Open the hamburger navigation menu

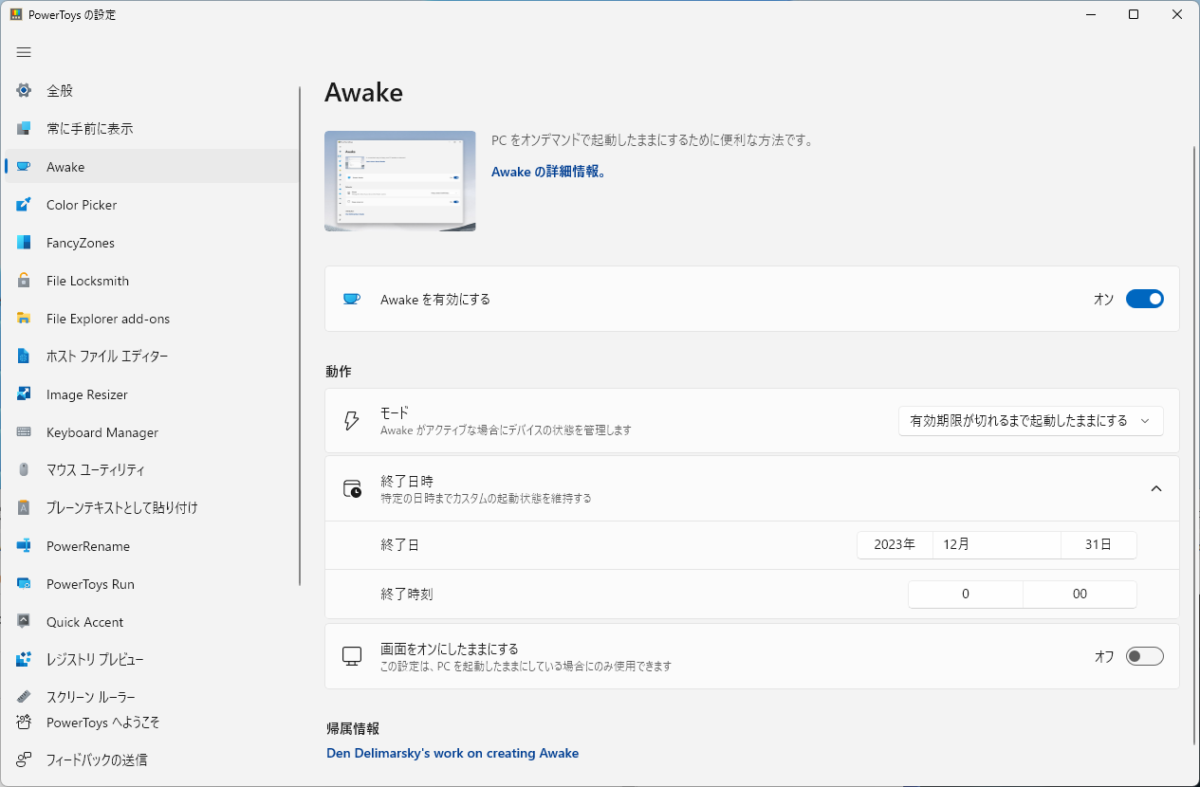click(24, 52)
